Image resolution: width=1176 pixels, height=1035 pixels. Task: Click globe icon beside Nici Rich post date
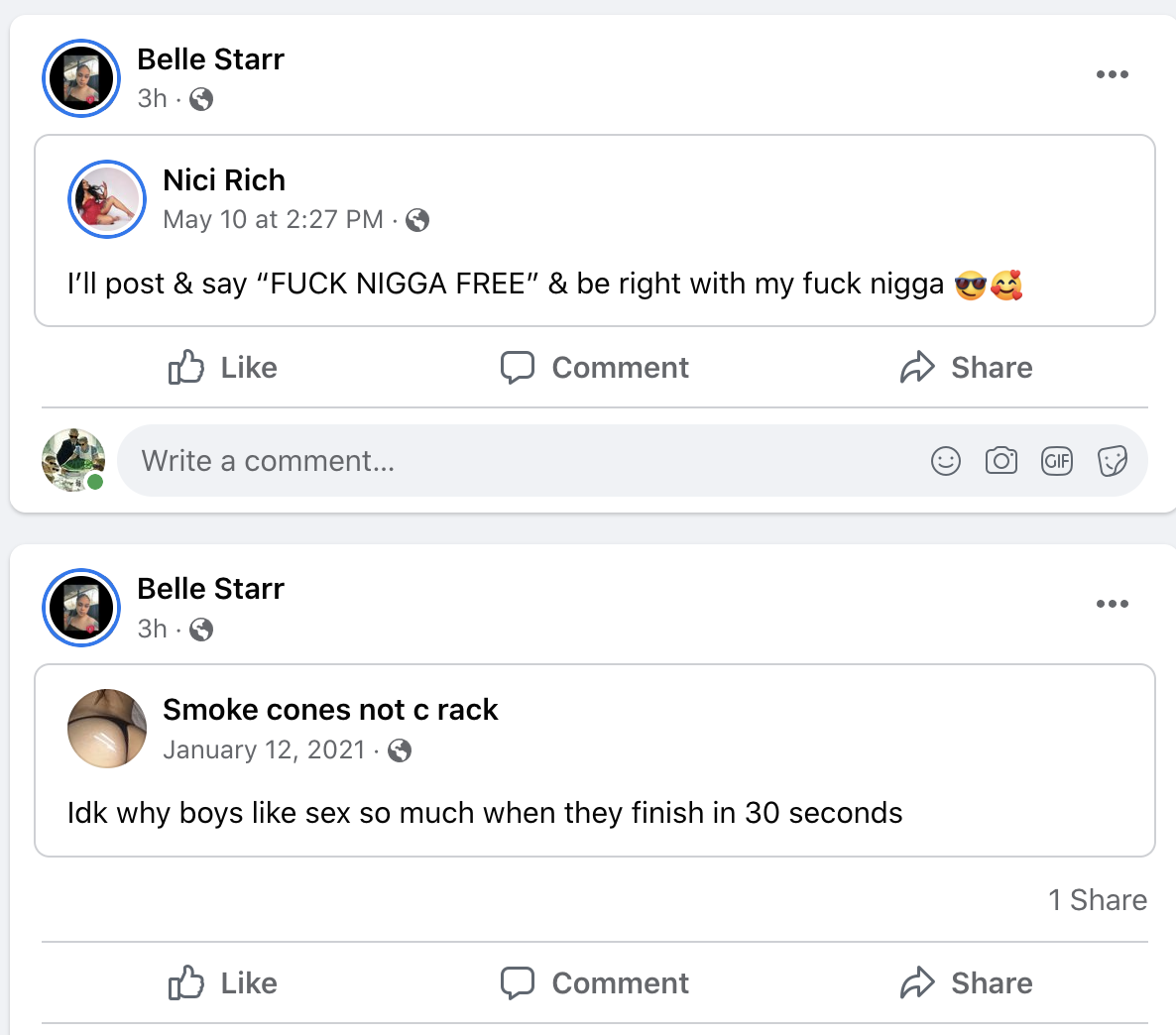point(417,220)
